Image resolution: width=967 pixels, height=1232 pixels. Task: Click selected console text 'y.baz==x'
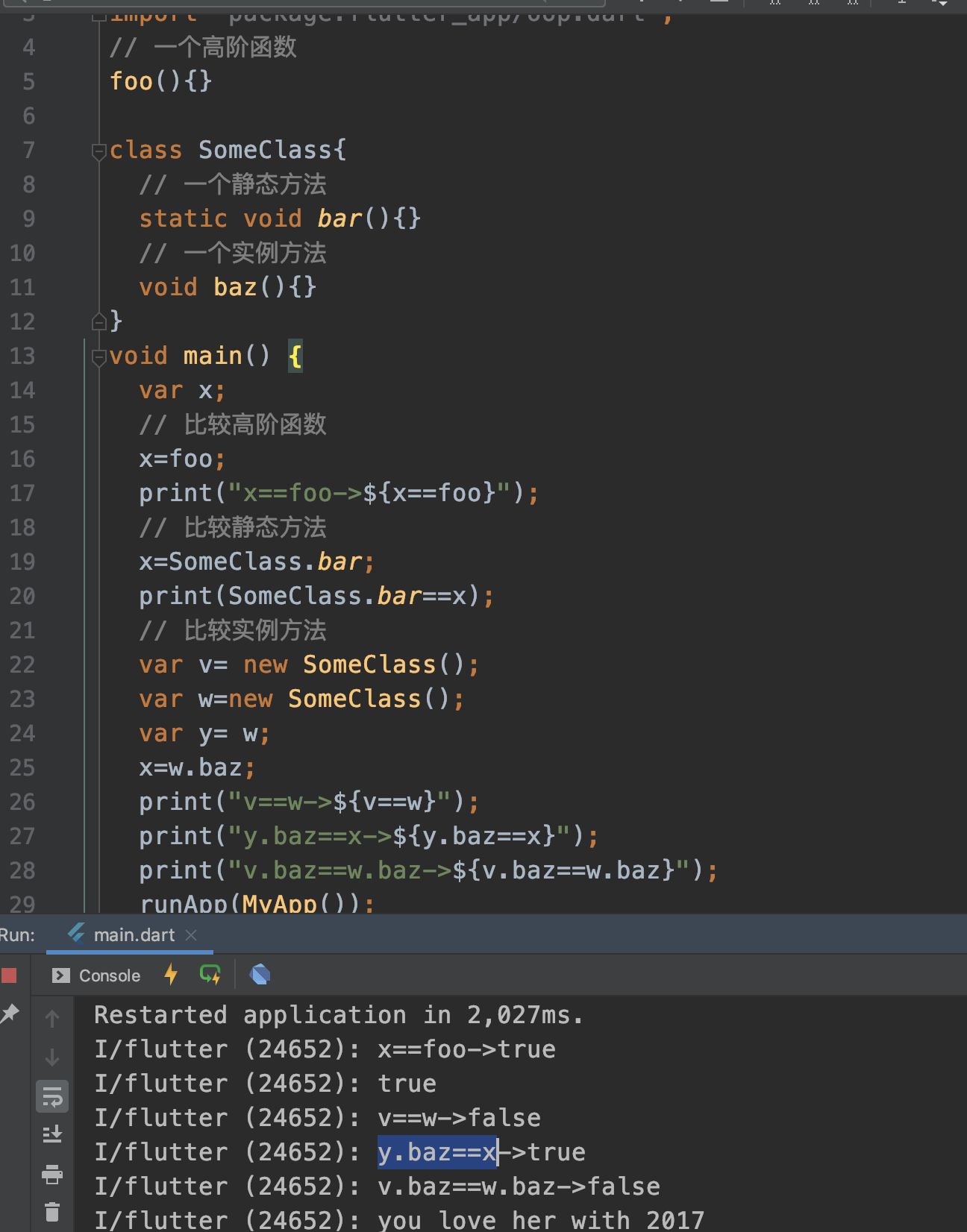click(437, 1152)
